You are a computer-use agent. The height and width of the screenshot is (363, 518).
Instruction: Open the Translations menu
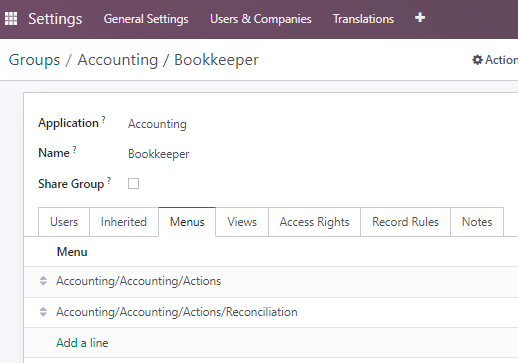363,19
